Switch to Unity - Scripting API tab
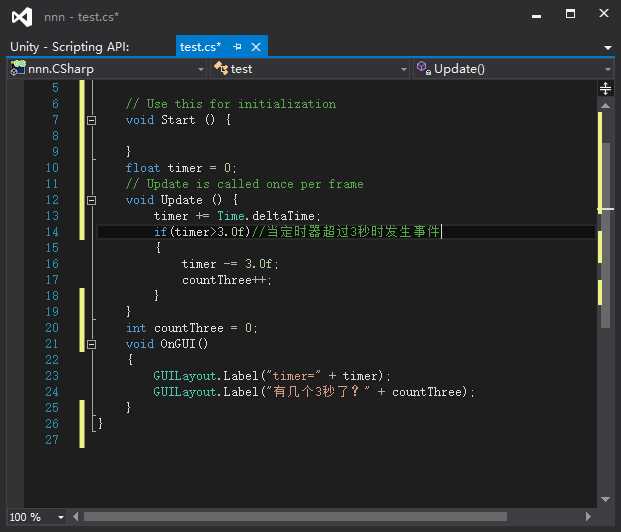This screenshot has height=532, width=621. pyautogui.click(x=70, y=47)
